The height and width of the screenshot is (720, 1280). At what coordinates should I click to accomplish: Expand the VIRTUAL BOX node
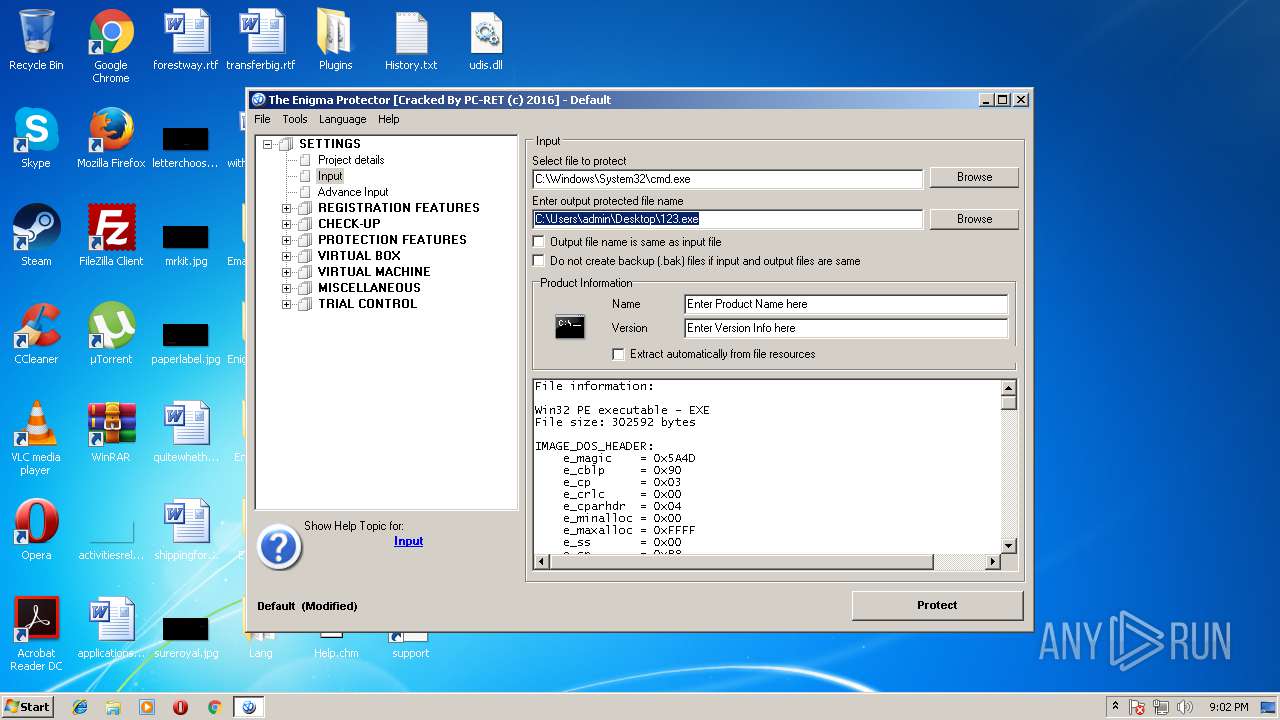(x=286, y=256)
